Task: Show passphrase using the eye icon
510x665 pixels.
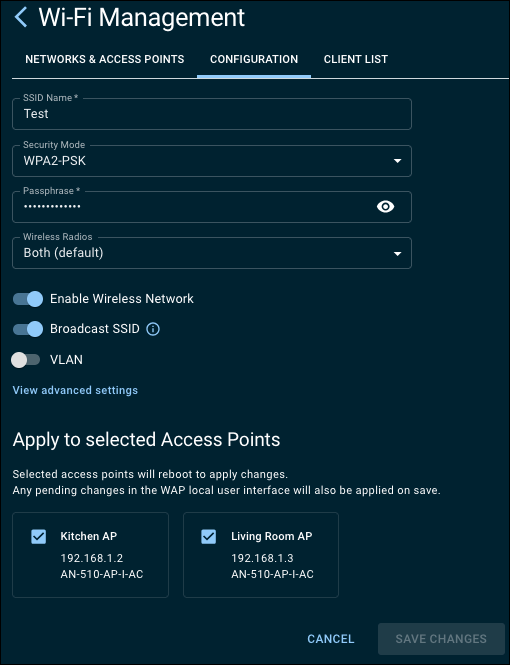Action: pyautogui.click(x=385, y=207)
